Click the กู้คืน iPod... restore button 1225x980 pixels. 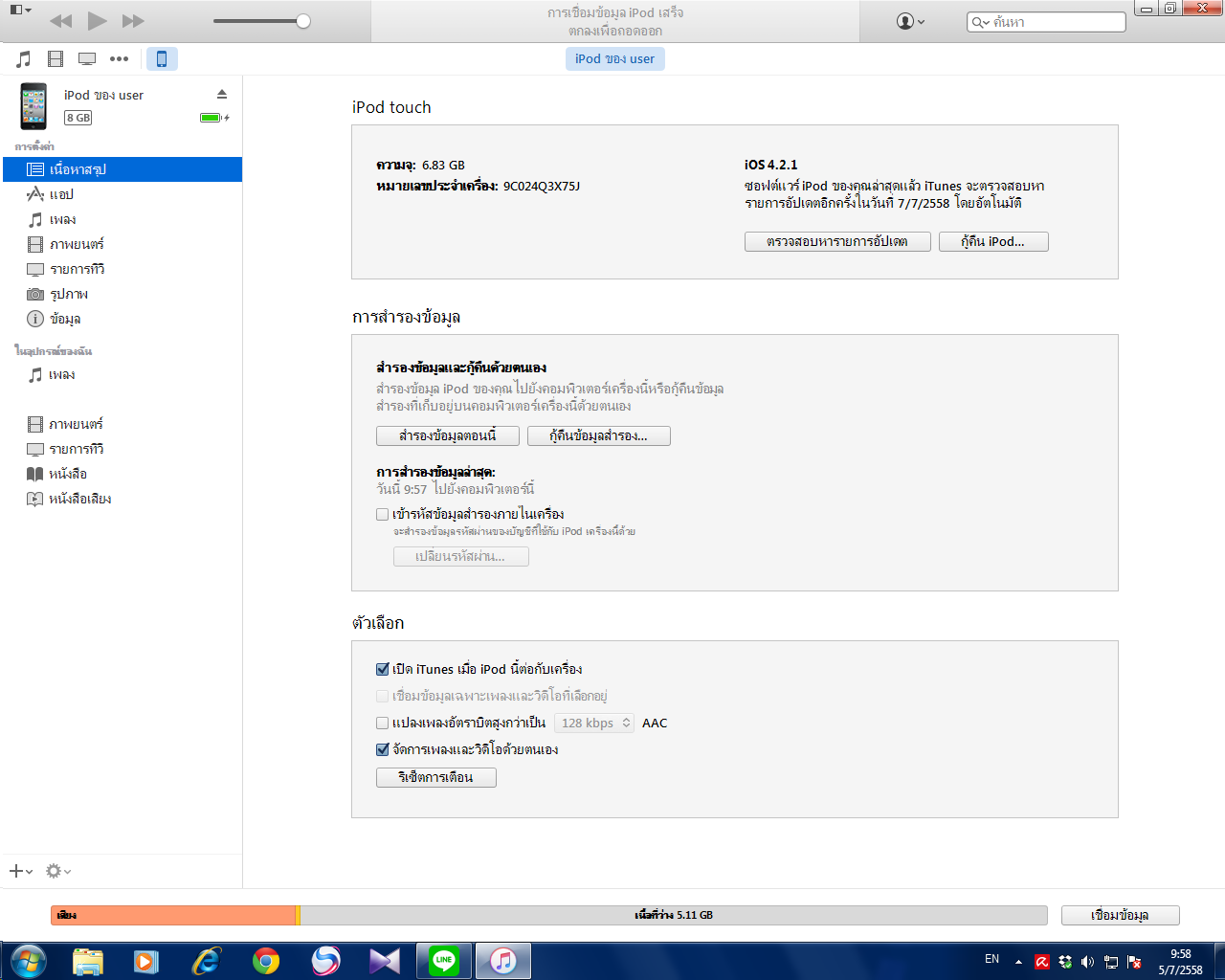[993, 242]
